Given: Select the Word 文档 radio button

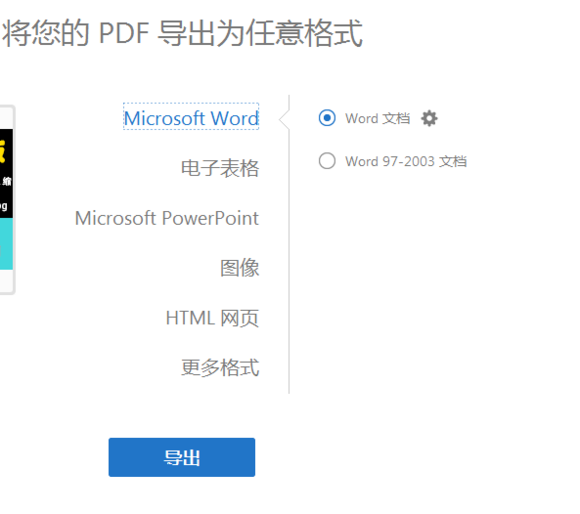Looking at the screenshot, I should [327, 118].
